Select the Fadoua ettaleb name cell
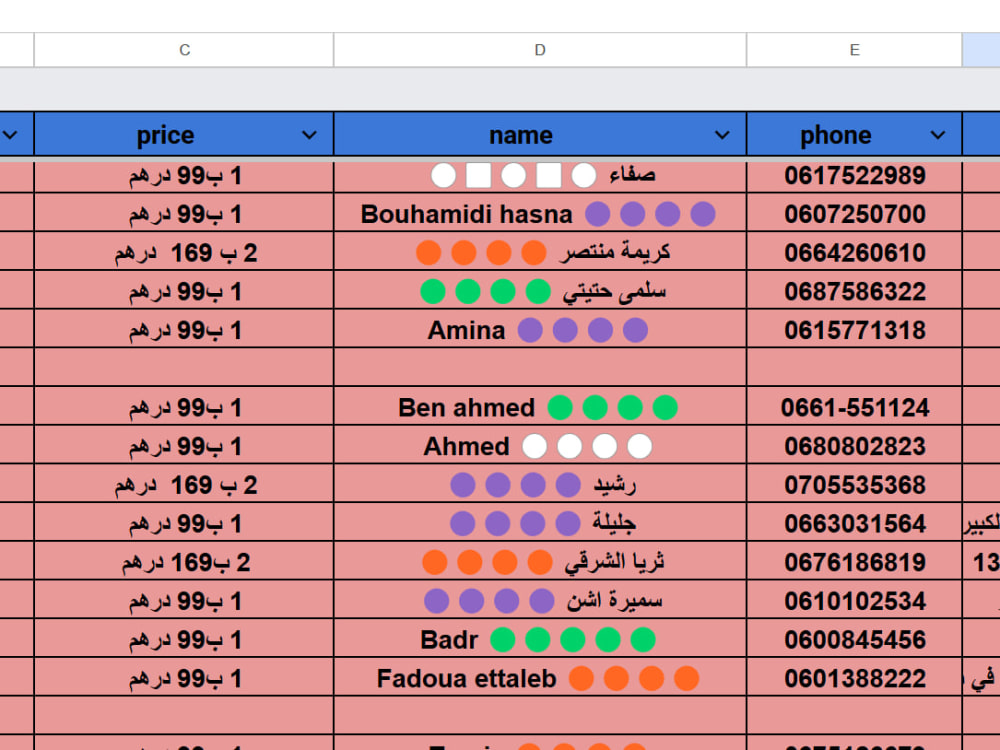1000x750 pixels. (540, 678)
